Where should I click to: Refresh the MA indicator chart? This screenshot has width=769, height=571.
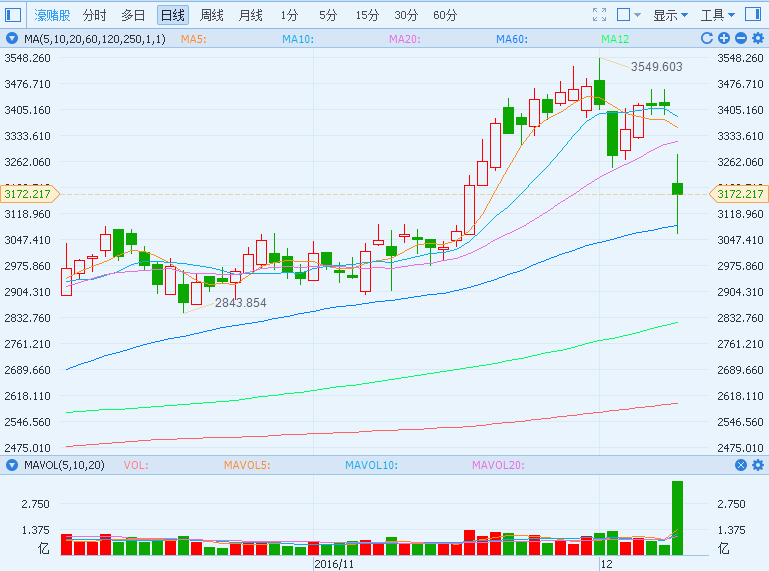(707, 38)
